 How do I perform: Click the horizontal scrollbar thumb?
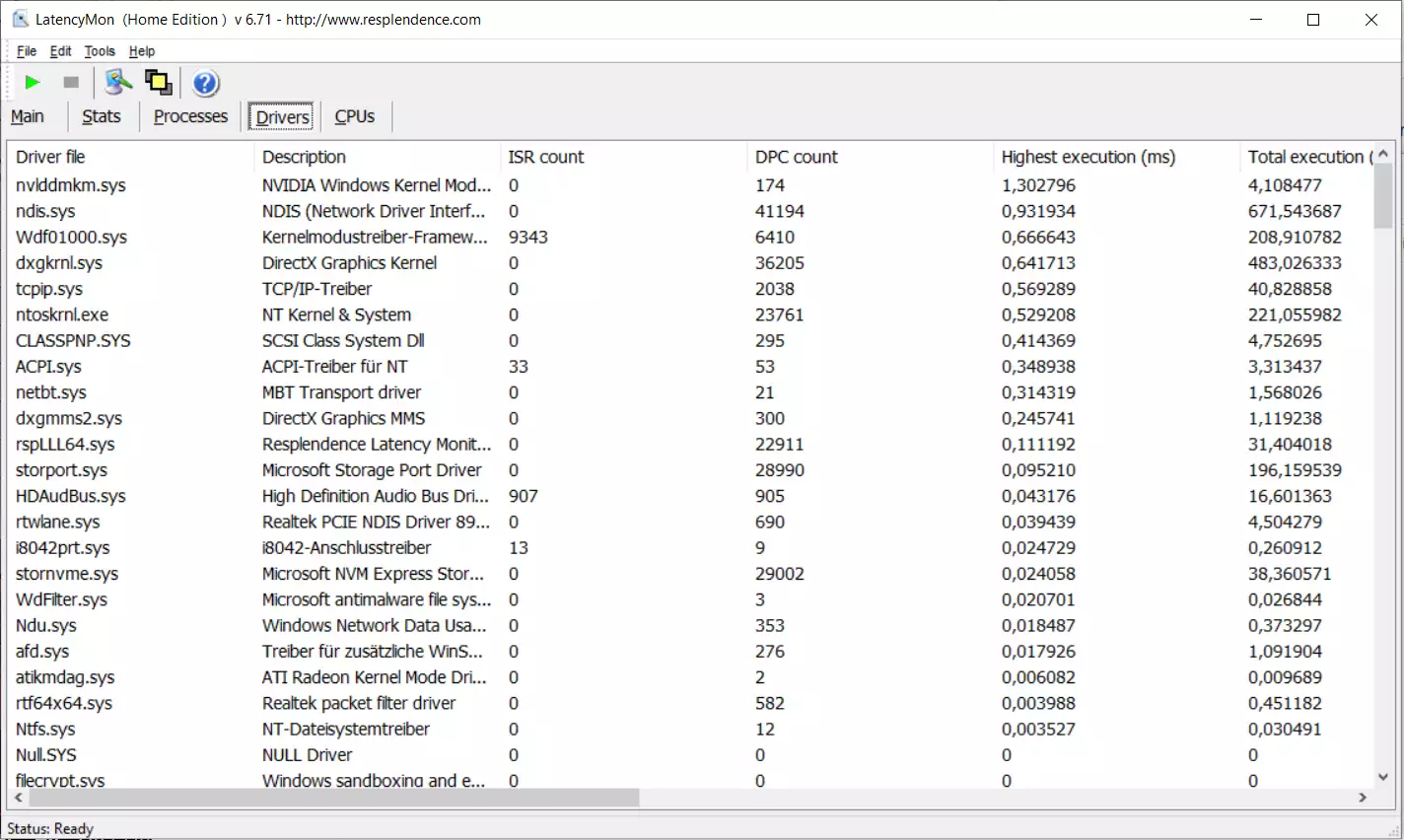pyautogui.click(x=334, y=798)
